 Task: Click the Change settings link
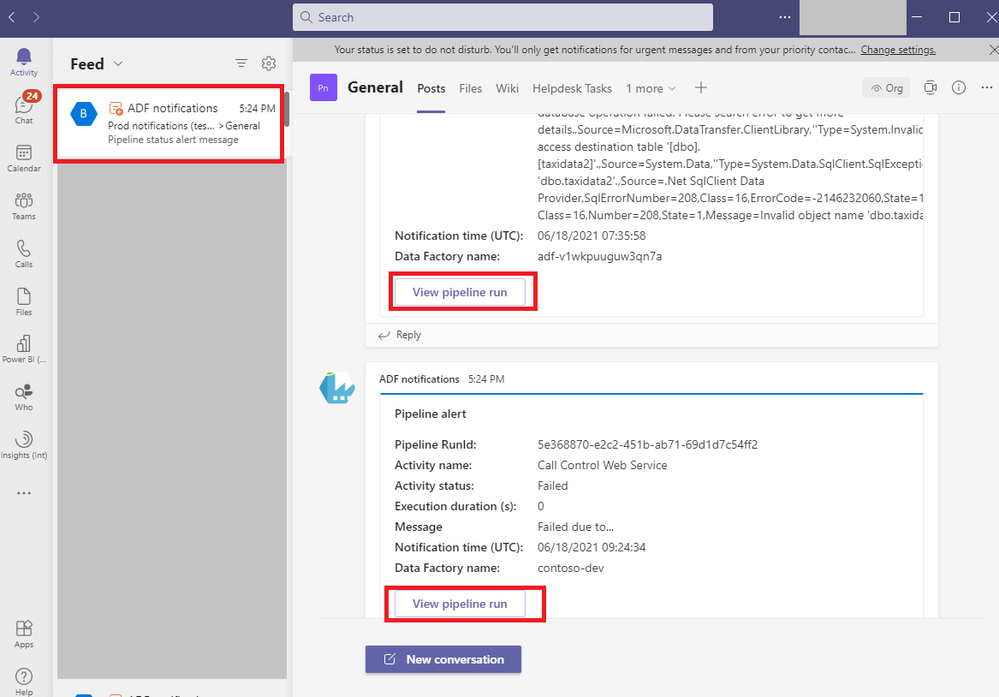(x=898, y=50)
